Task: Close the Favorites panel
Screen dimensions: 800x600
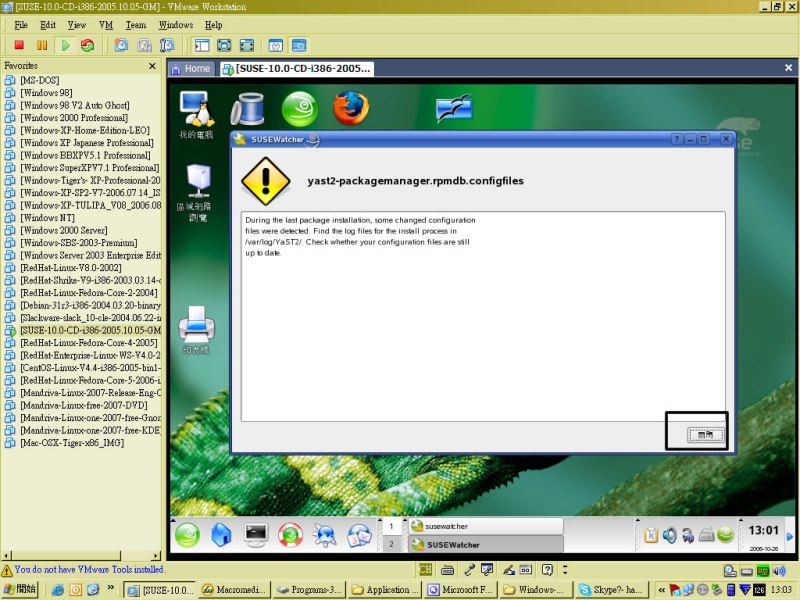Action: click(152, 66)
